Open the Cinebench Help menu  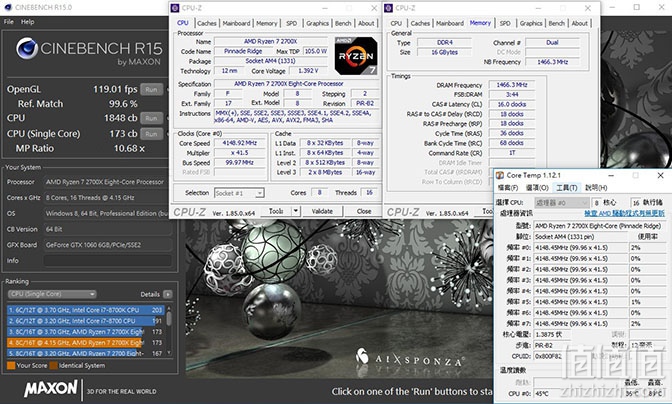click(x=27, y=22)
